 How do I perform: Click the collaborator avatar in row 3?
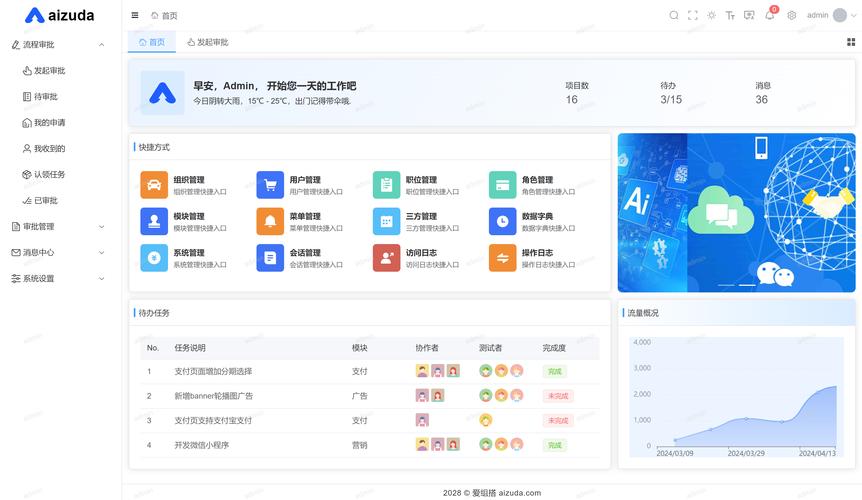[422, 420]
